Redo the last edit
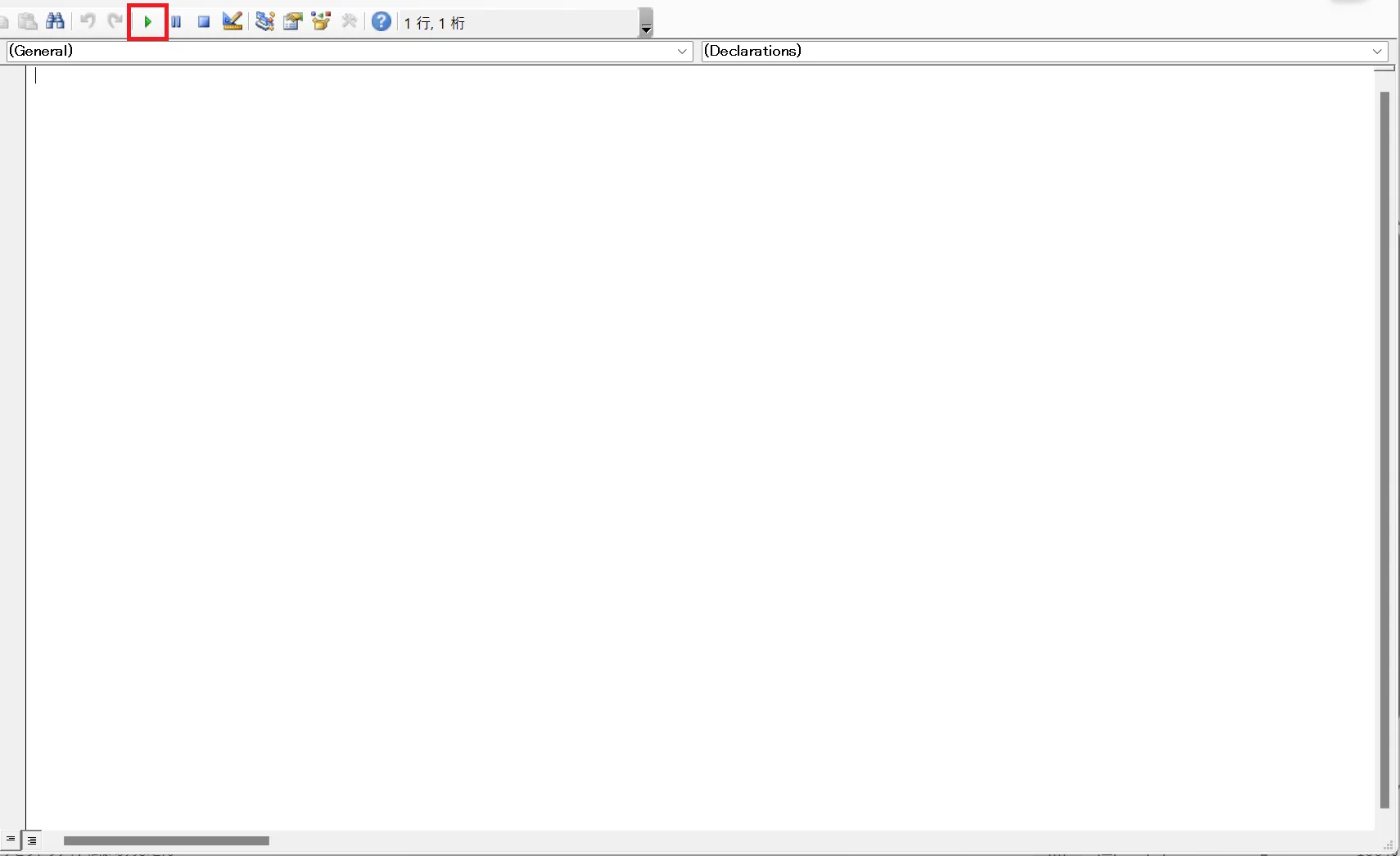This screenshot has height=856, width=1400. (115, 22)
